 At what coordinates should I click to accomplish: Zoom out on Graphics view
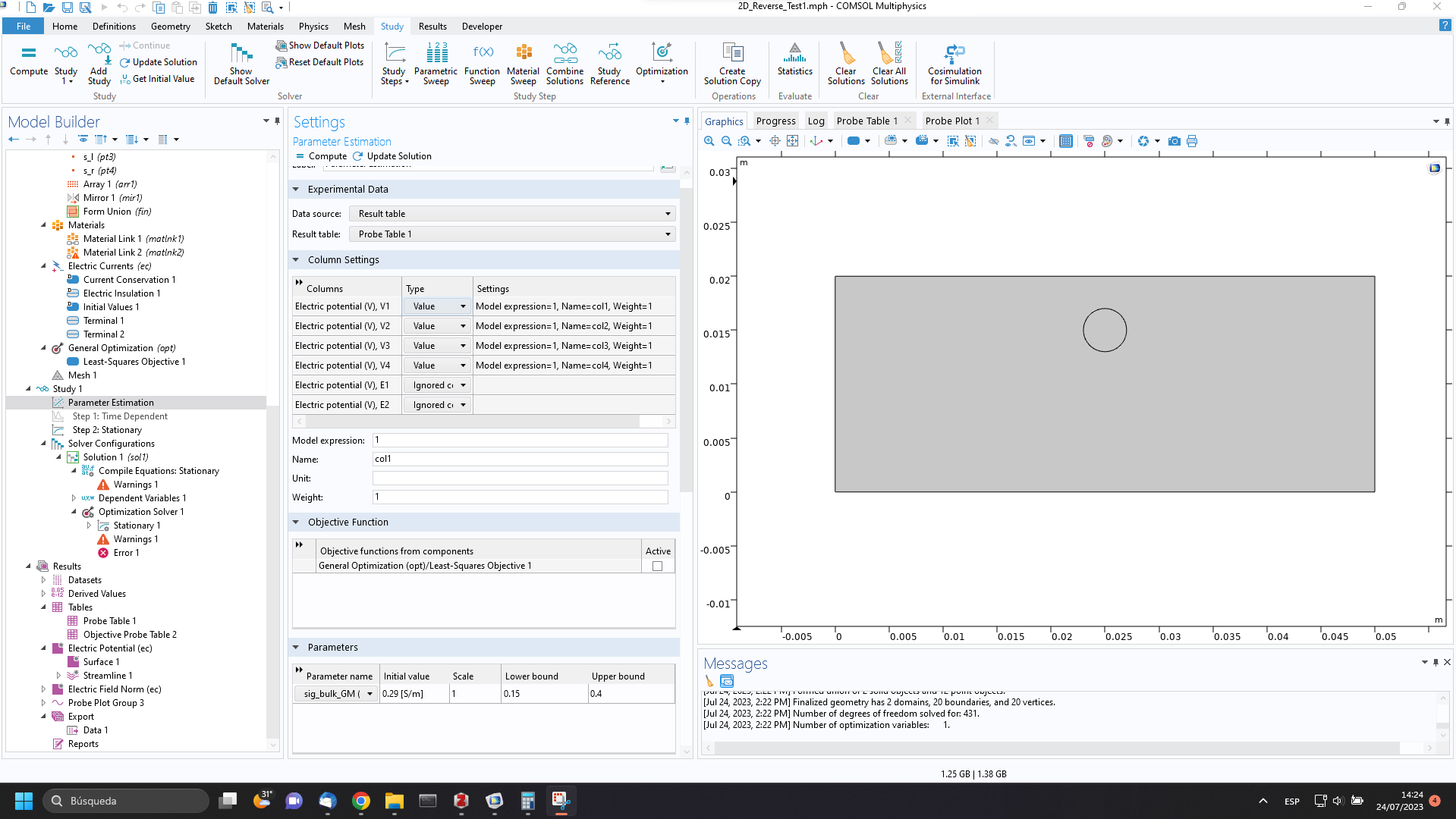(x=726, y=141)
